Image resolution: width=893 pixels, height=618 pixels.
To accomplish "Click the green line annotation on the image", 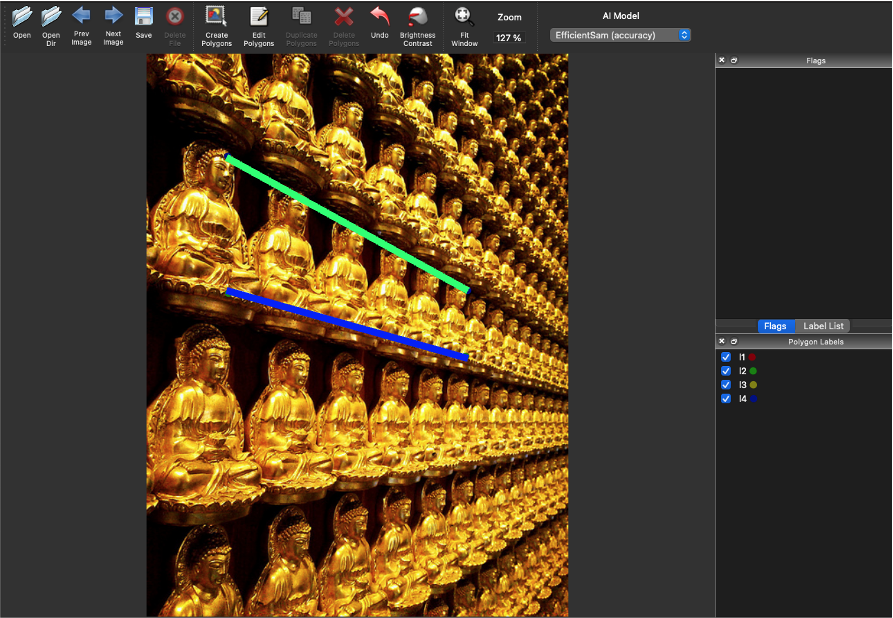I will [348, 224].
